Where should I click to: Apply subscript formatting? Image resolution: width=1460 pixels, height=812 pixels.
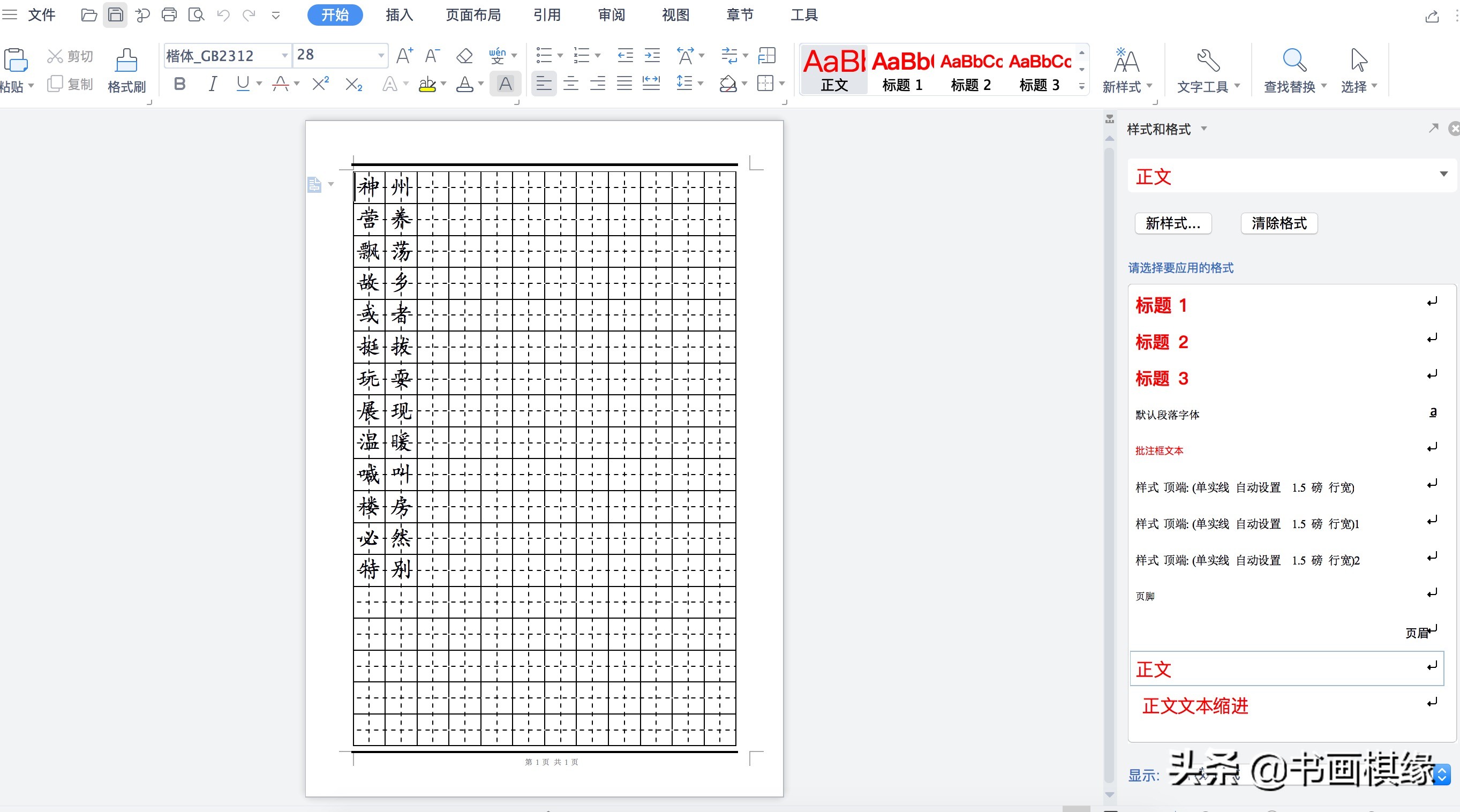353,85
